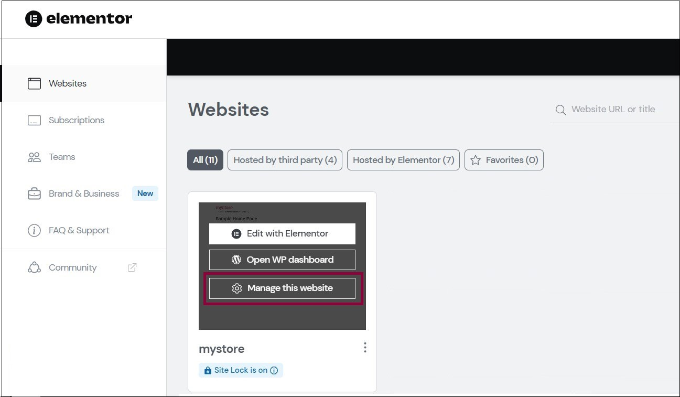Show Hosted by Elementor (7) sites
The height and width of the screenshot is (397, 680).
(403, 160)
